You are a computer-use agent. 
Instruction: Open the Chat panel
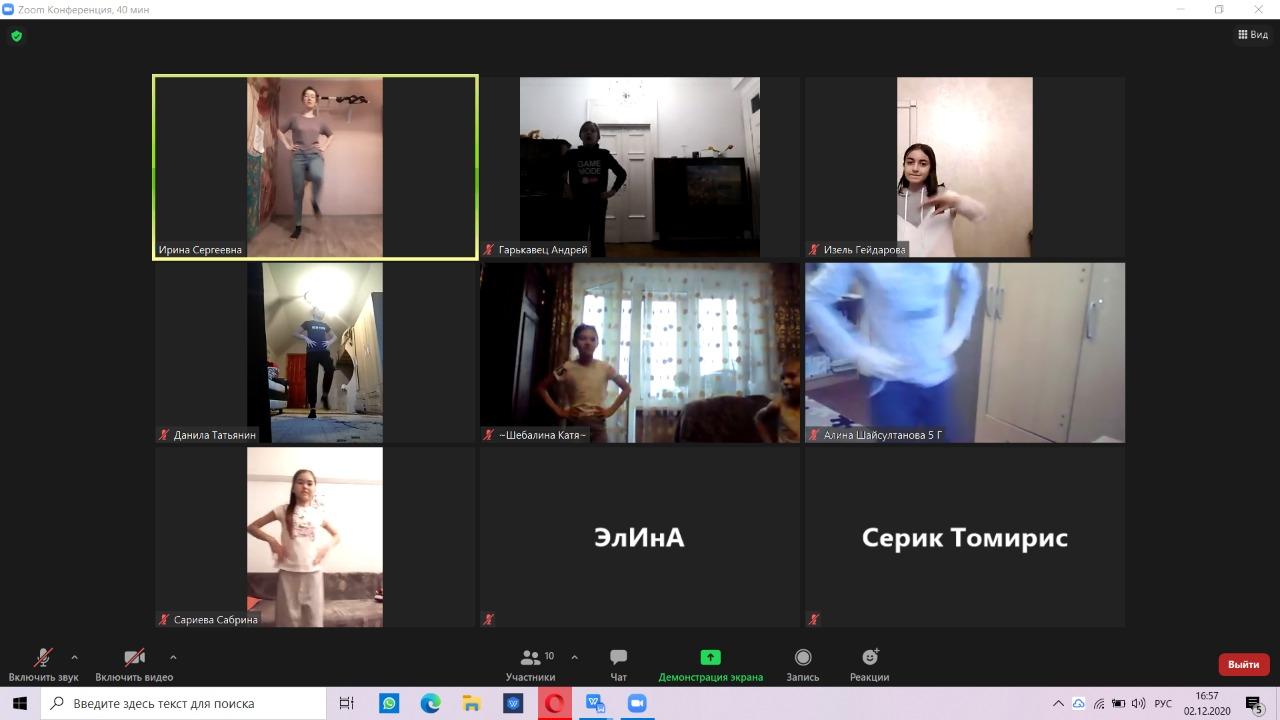(x=618, y=664)
